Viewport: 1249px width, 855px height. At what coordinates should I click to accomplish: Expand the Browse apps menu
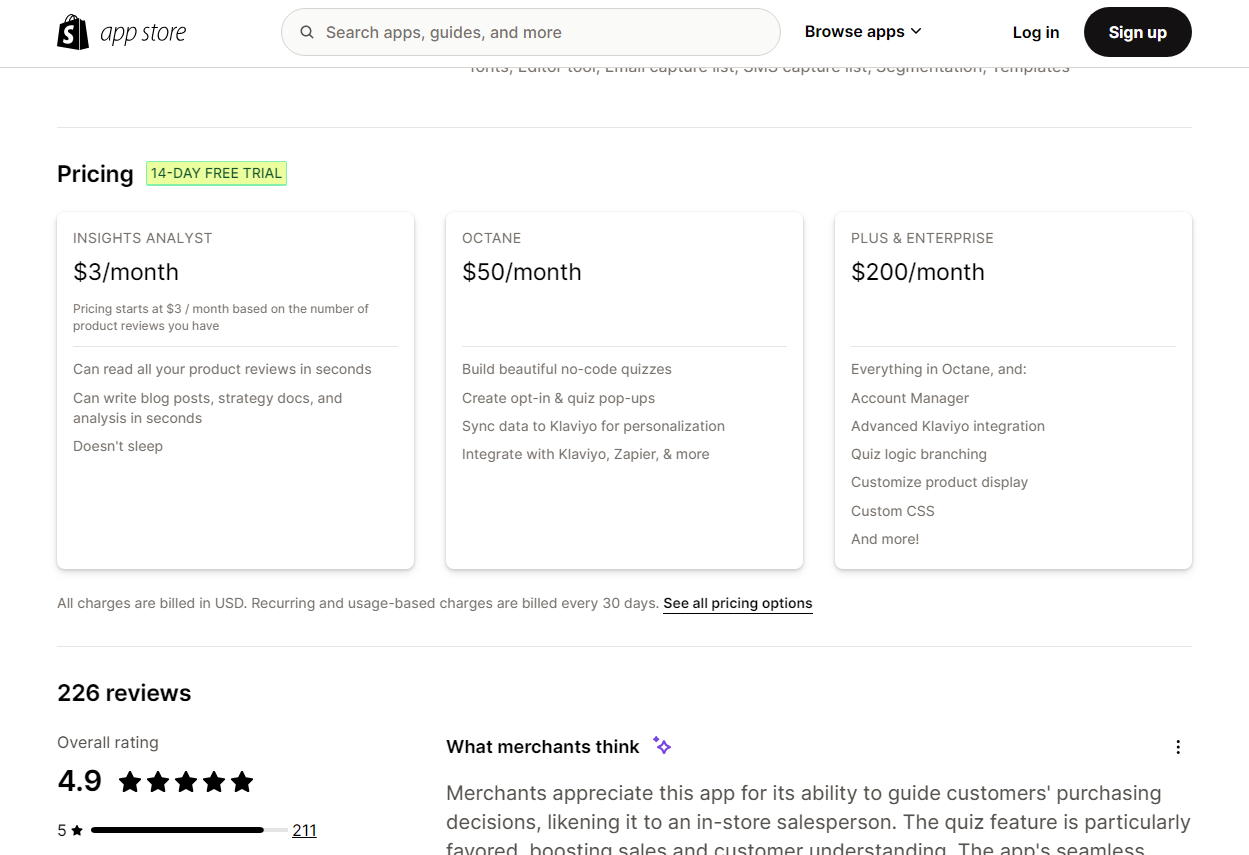863,32
